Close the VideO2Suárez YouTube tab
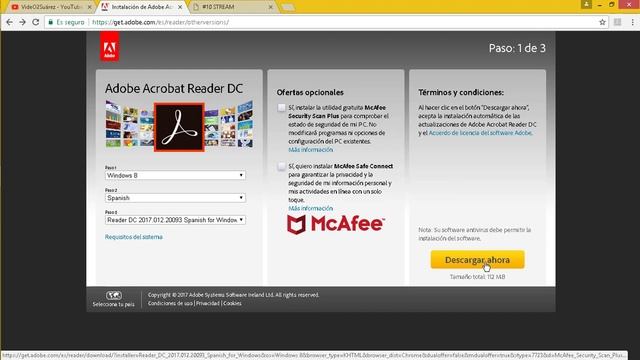640x360 pixels. [89, 7]
